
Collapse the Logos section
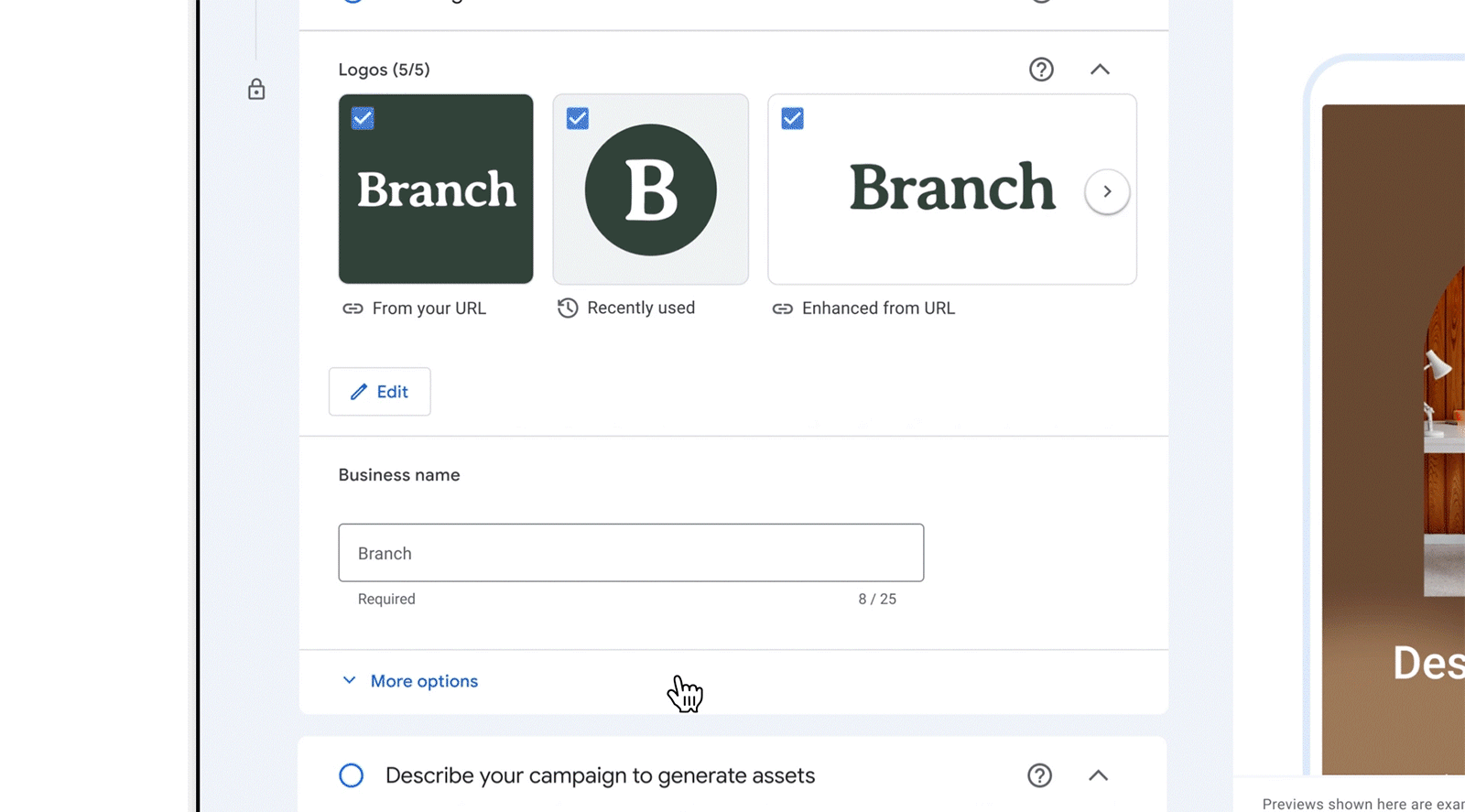pos(1100,69)
